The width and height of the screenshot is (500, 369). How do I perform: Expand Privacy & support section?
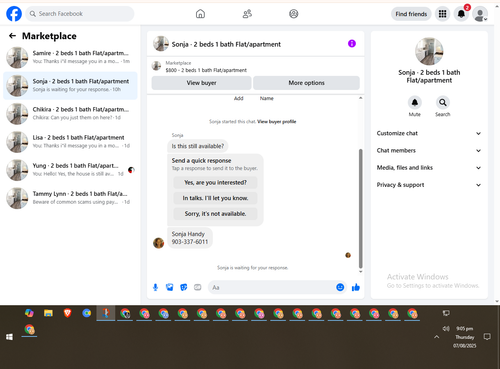[429, 185]
